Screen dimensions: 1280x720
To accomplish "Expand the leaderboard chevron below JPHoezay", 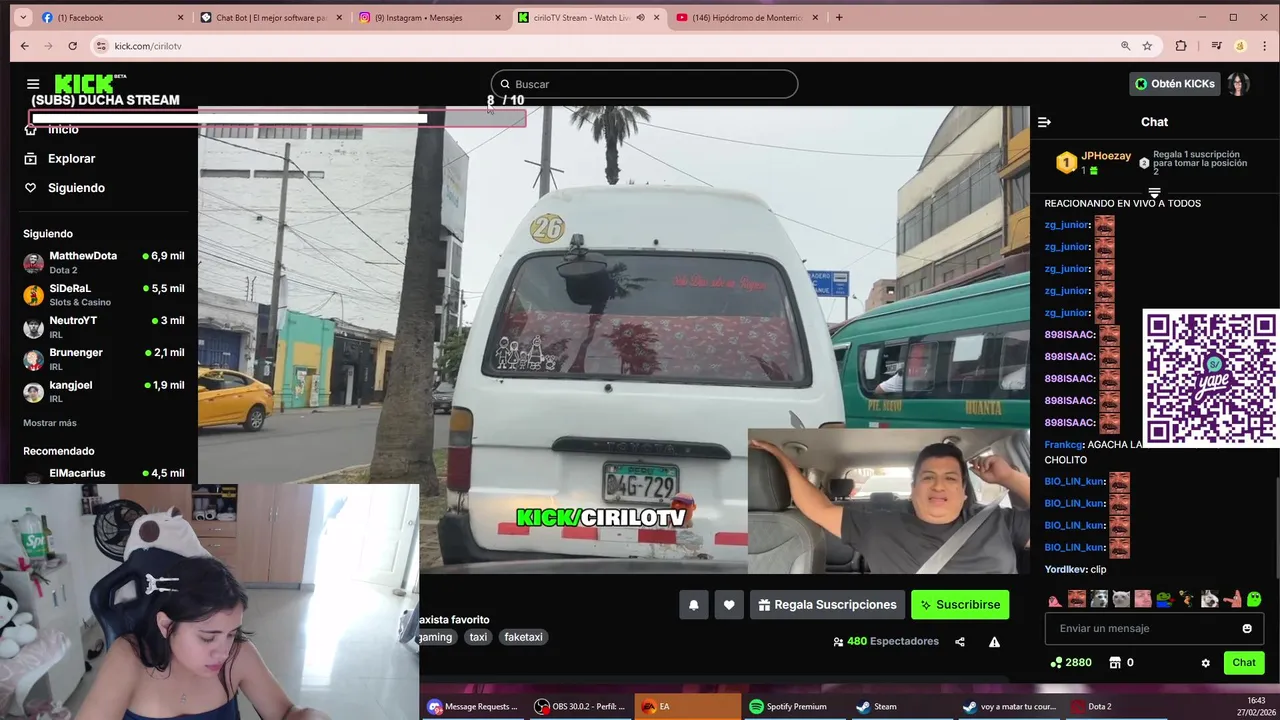I will 1154,193.
